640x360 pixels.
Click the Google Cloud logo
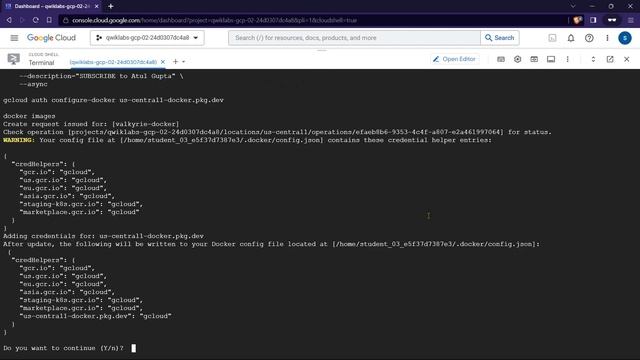click(x=51, y=38)
